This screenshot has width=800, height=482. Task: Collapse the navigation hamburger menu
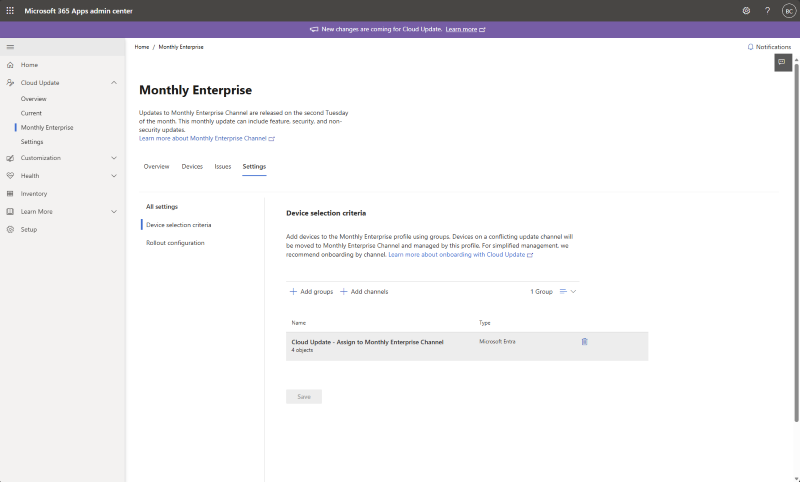coord(10,47)
